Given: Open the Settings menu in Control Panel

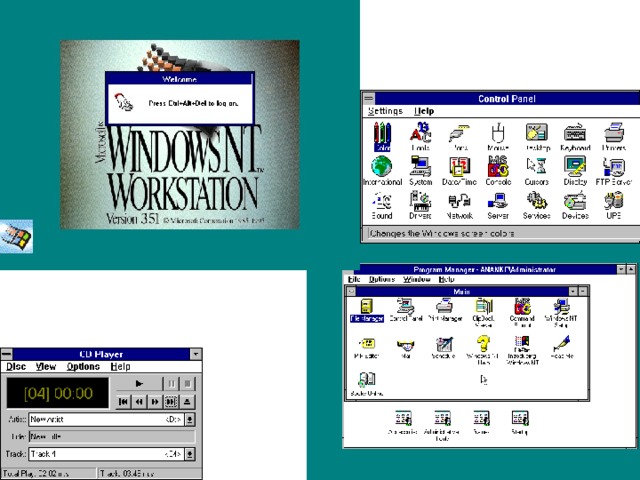Looking at the screenshot, I should coord(385,111).
